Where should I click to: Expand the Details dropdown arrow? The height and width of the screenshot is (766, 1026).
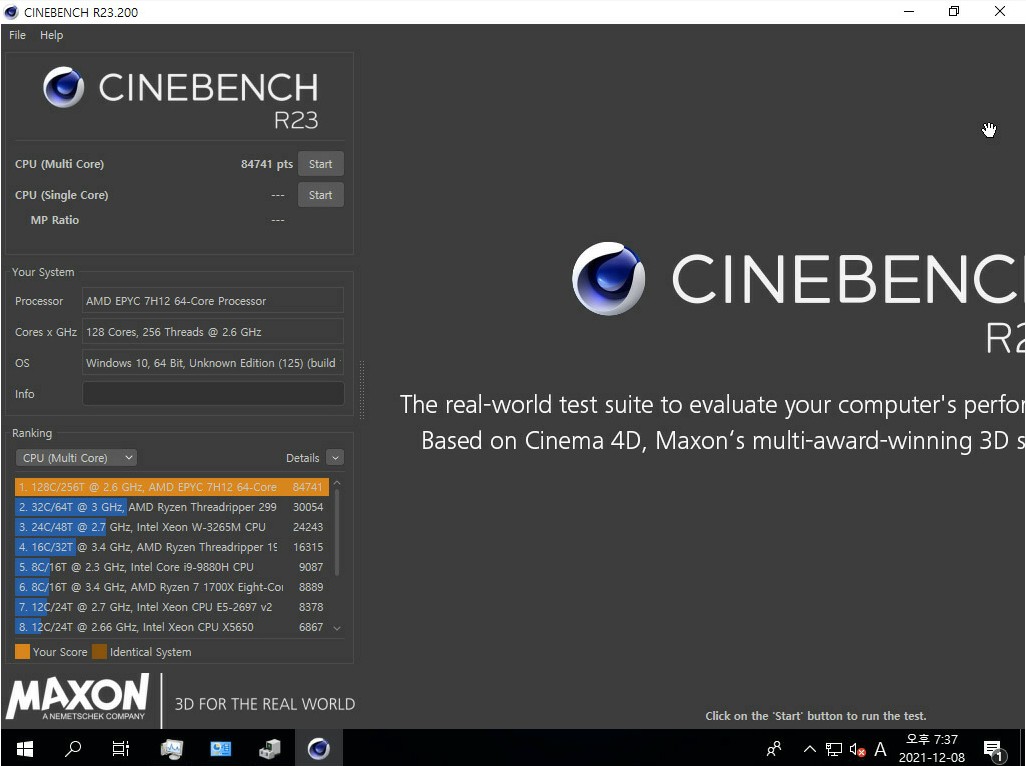335,458
